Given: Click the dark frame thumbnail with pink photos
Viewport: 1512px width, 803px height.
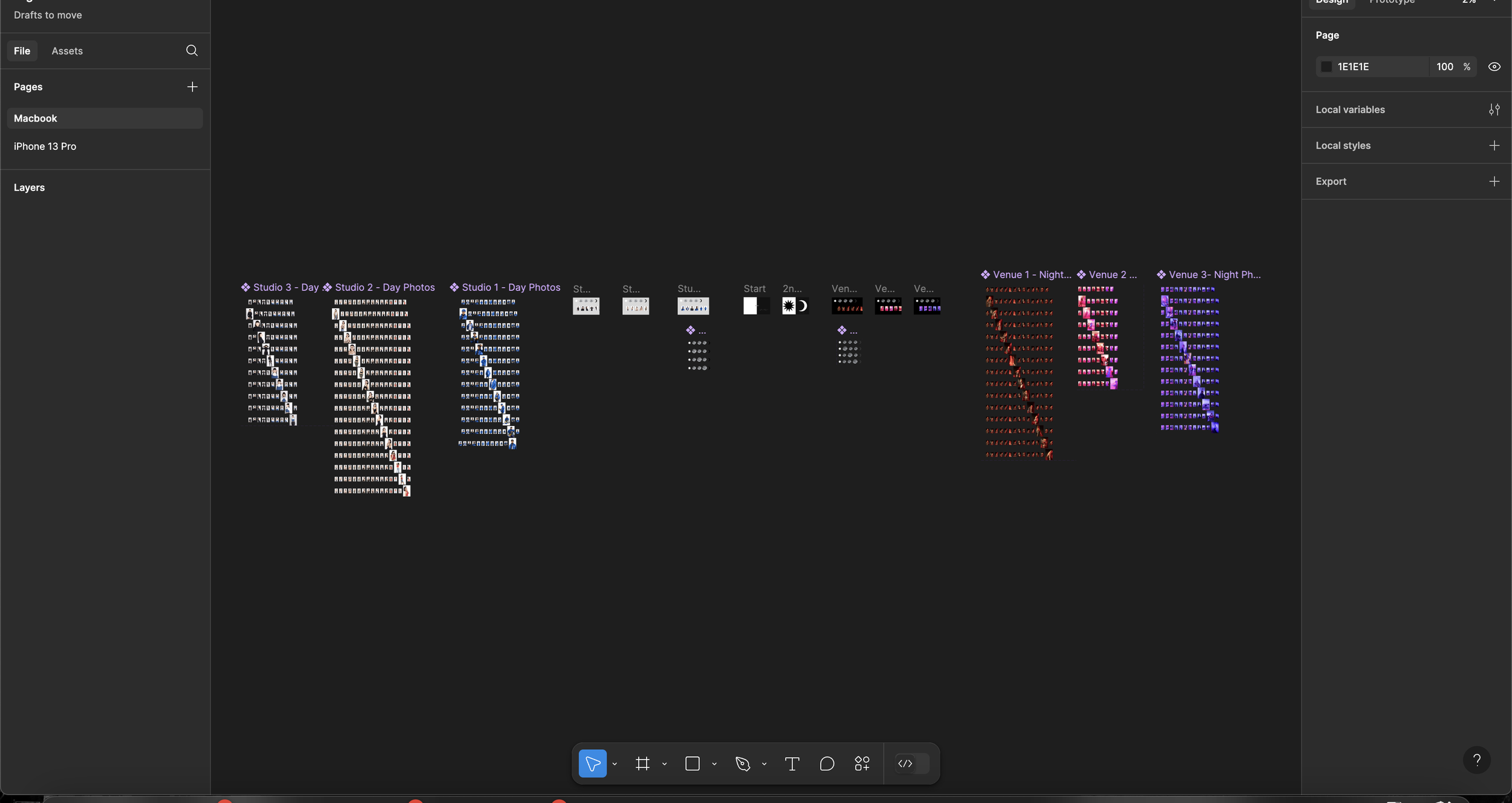Looking at the screenshot, I should coord(888,306).
